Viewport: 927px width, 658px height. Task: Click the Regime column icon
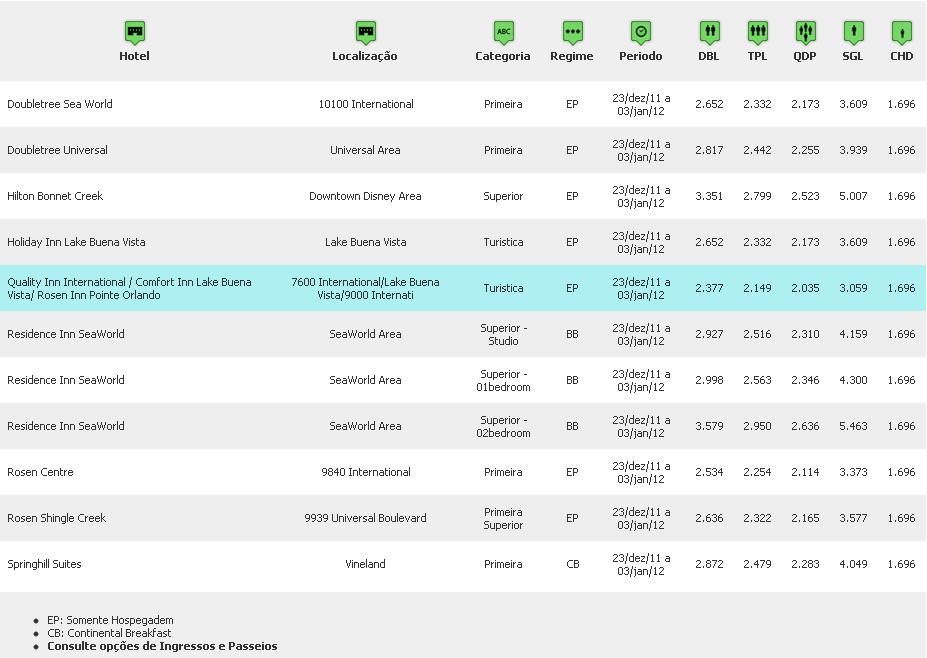(572, 32)
